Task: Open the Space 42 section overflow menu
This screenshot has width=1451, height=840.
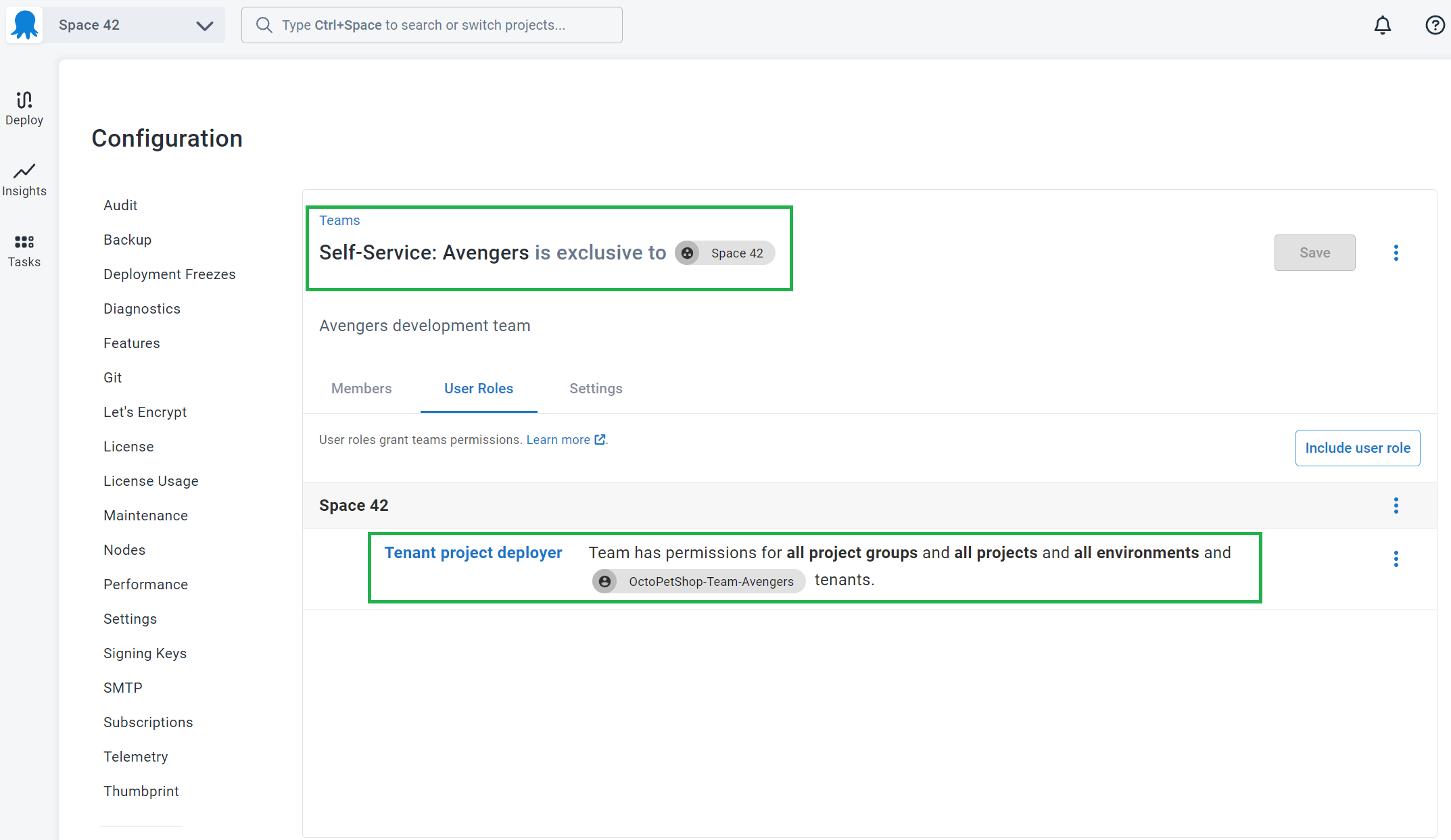Action: point(1396,505)
